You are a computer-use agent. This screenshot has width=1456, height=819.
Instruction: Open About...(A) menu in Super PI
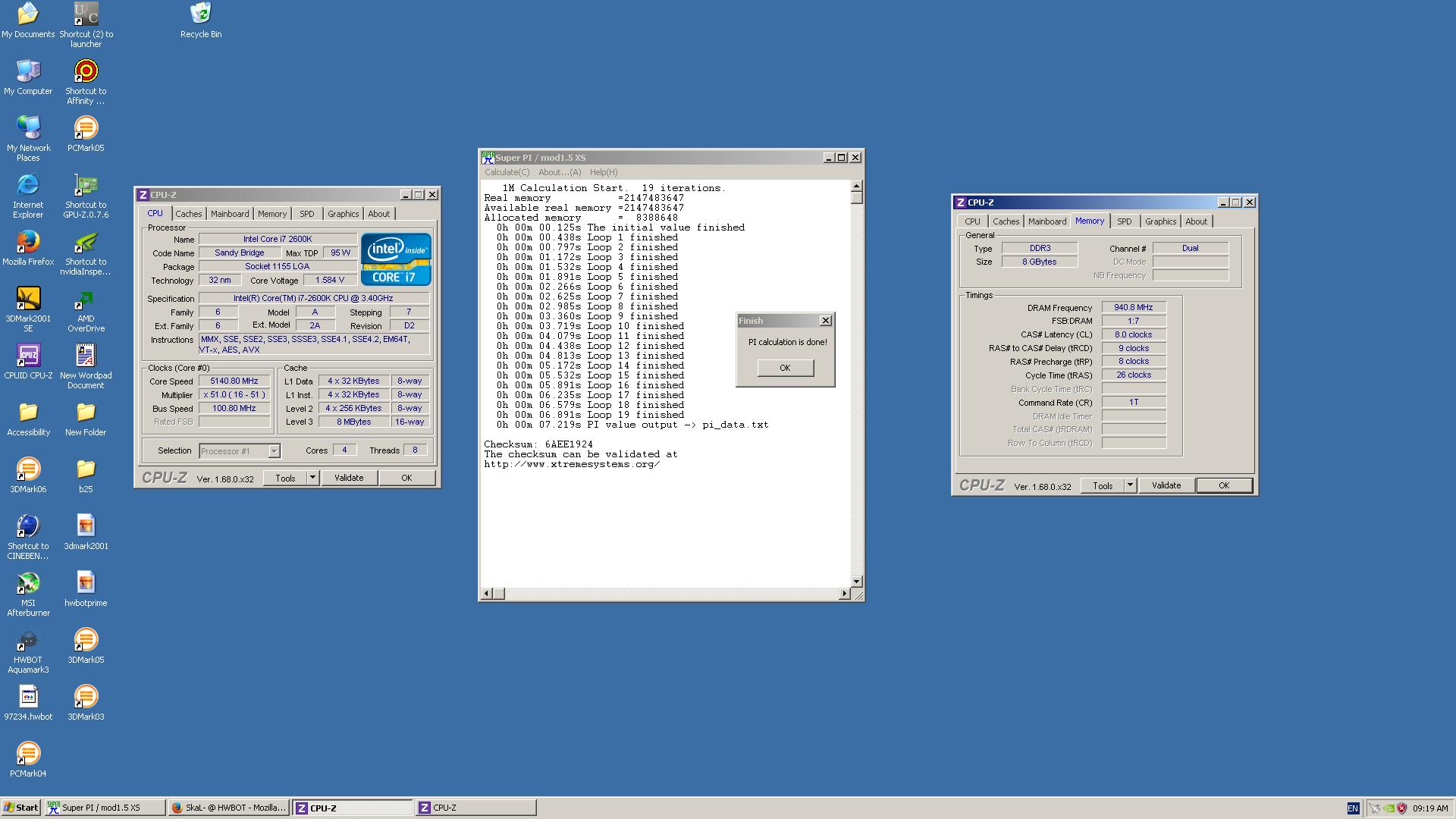pos(560,172)
